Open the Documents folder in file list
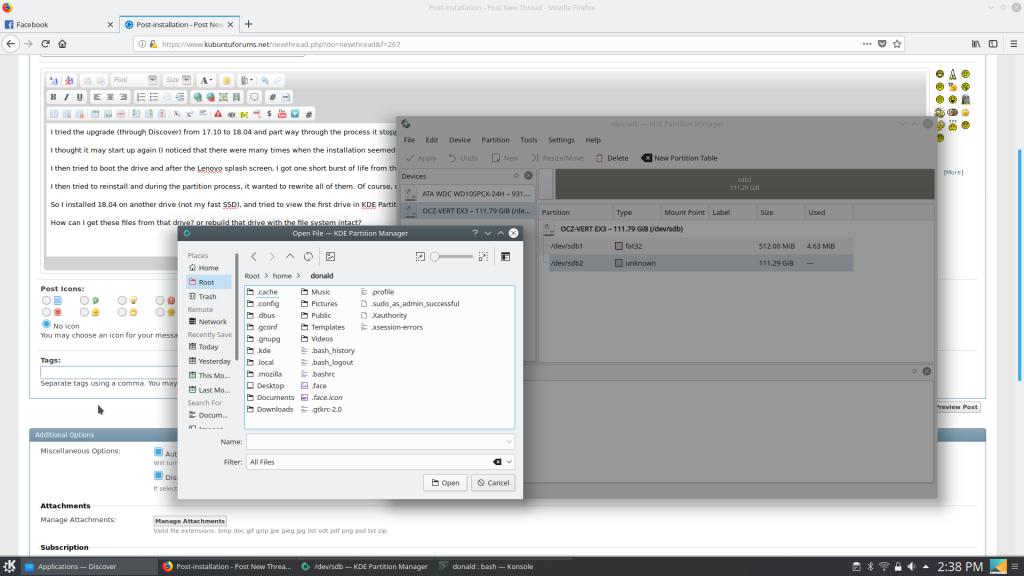1024x576 pixels. pos(275,397)
